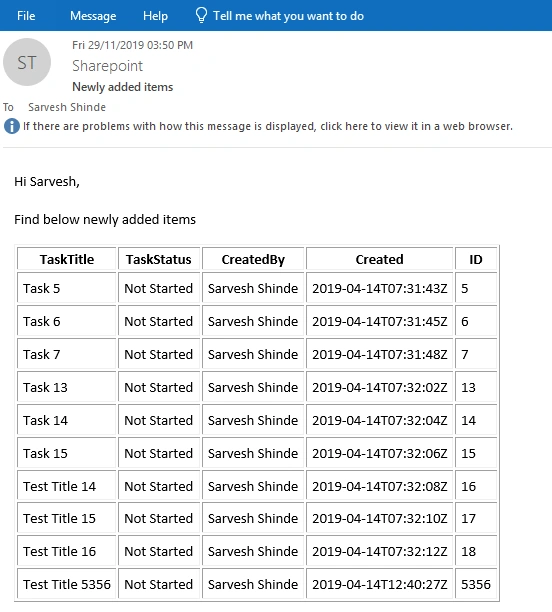
Task: Open the File menu
Action: coord(26,16)
